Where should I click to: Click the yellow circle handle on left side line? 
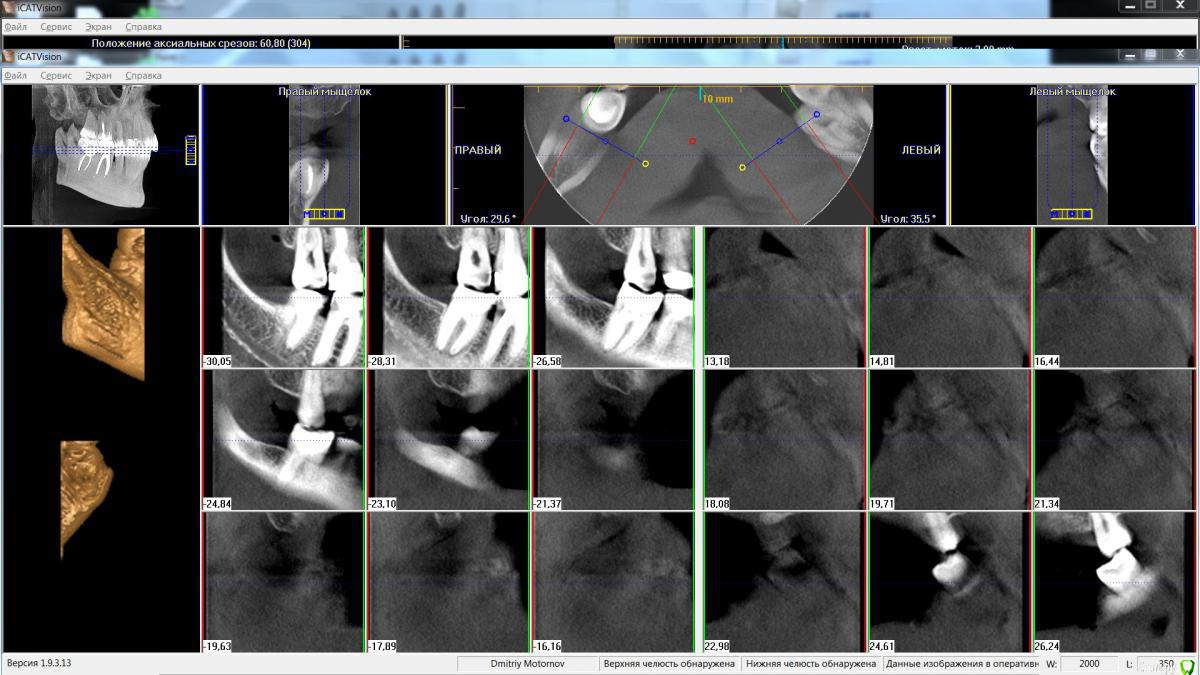[x=742, y=167]
